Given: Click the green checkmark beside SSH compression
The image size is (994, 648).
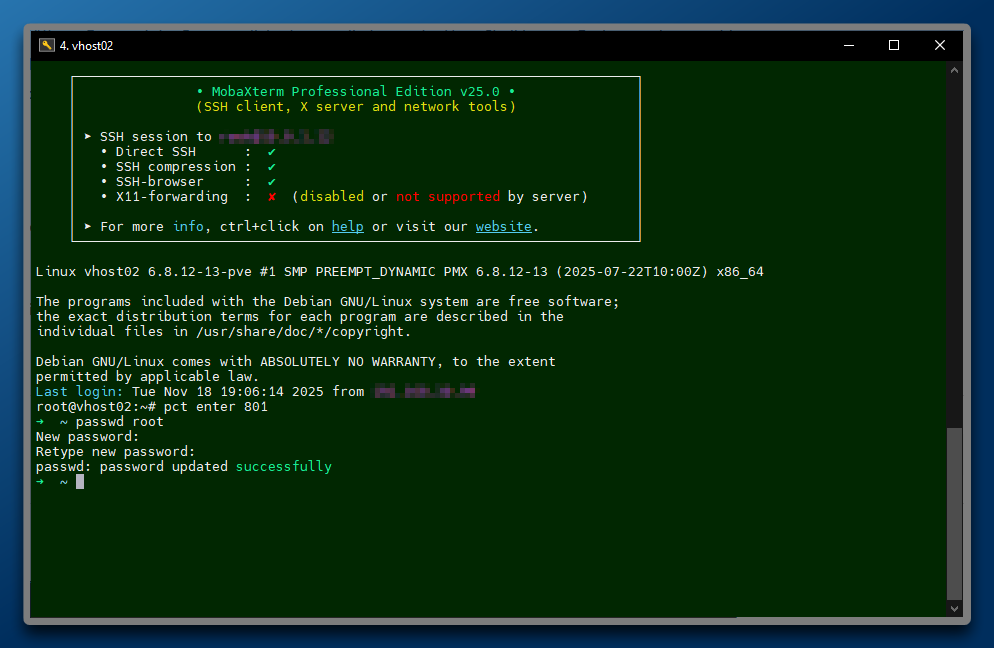Looking at the screenshot, I should click(x=271, y=167).
